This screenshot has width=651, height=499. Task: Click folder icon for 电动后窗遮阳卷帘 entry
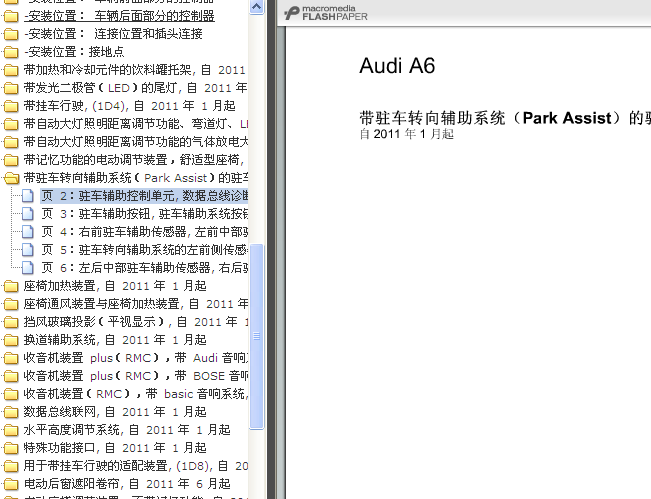[10, 484]
